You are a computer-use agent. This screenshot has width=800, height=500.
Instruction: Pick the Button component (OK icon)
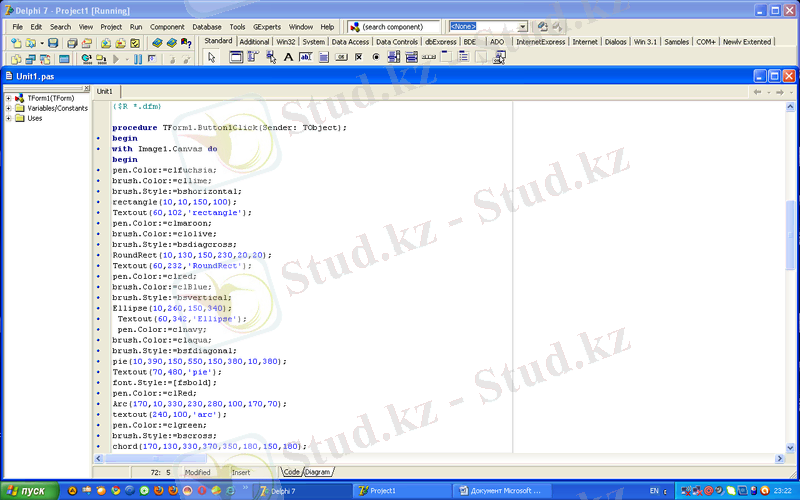point(341,57)
